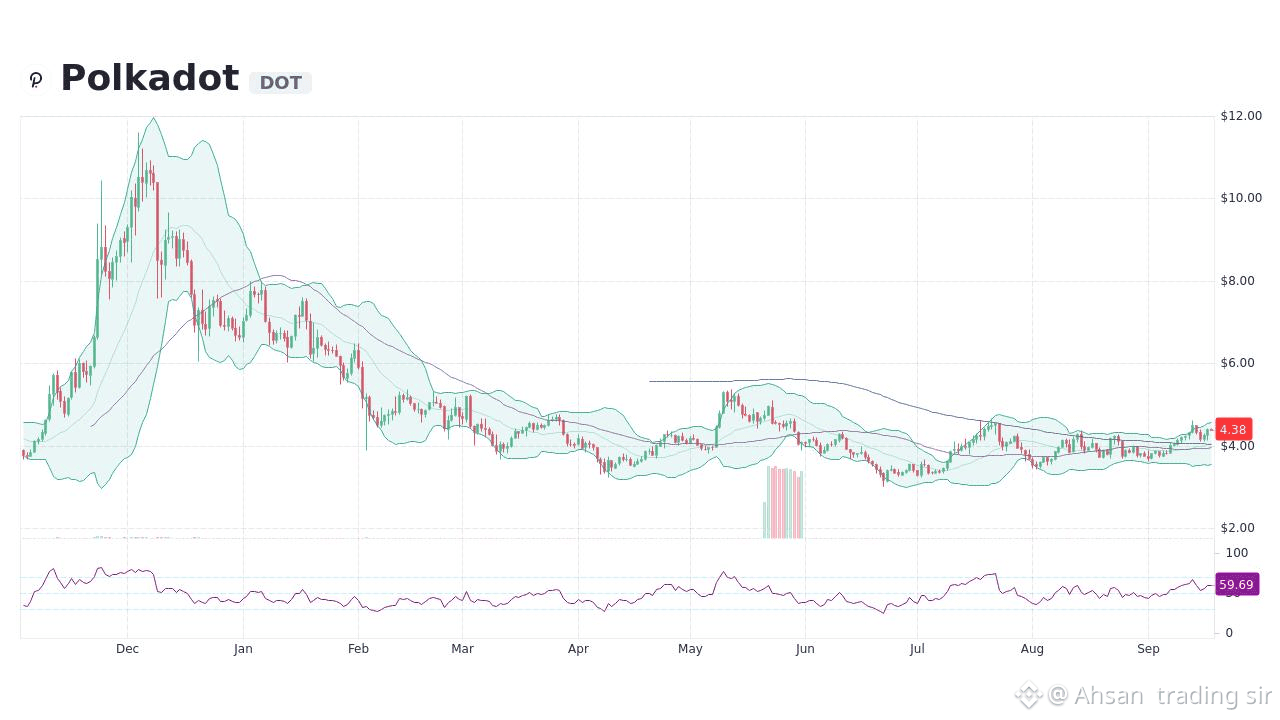The width and height of the screenshot is (1280, 720).
Task: Click the $2.00 price axis label
Action: point(1238,528)
